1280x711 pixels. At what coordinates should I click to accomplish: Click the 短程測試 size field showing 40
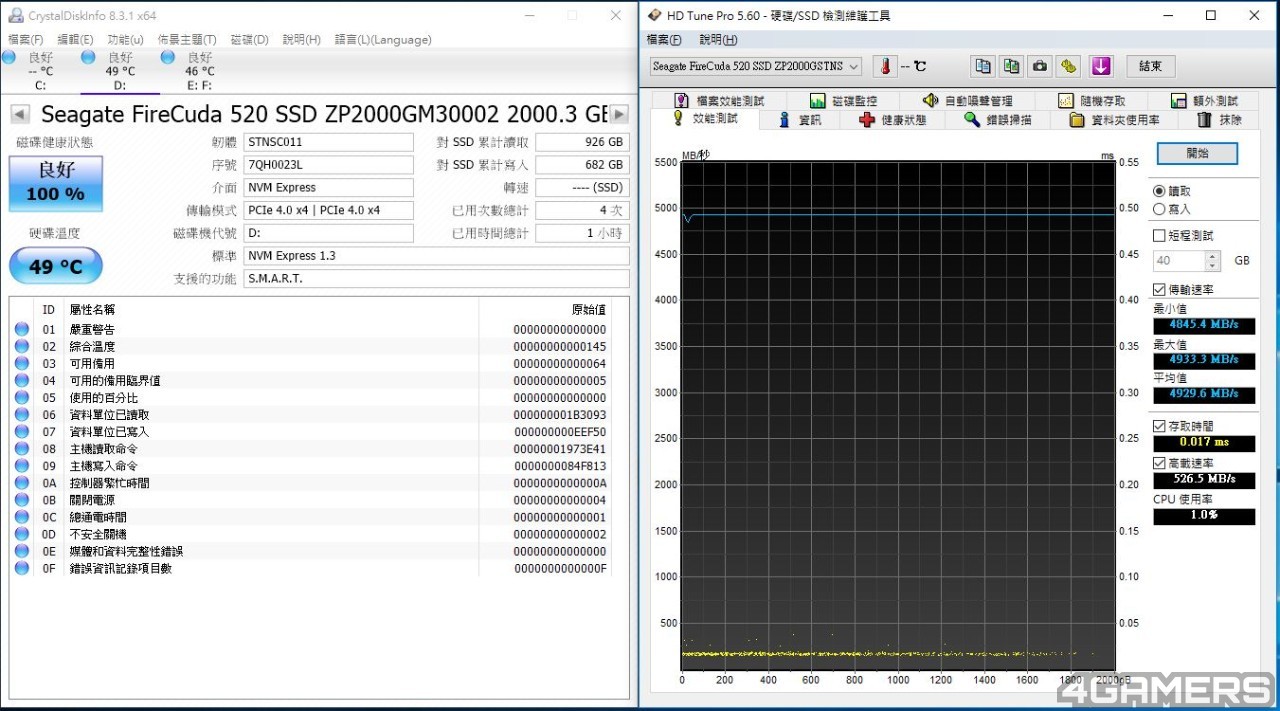pyautogui.click(x=1180, y=261)
